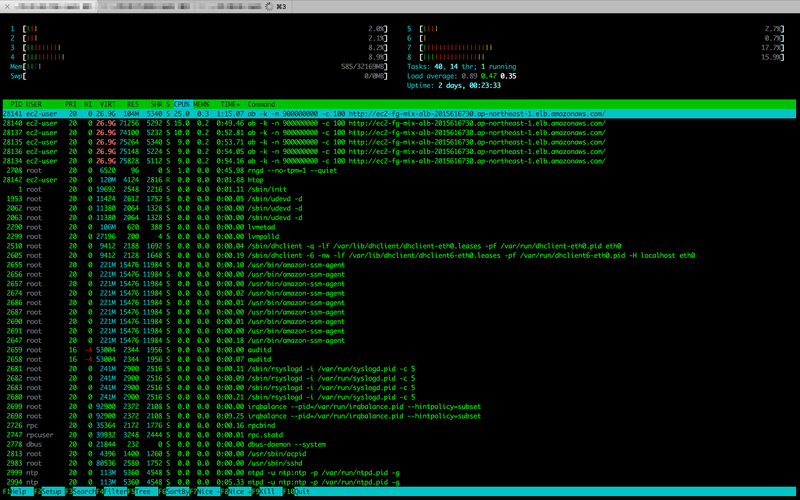Click CPU 8 usage meter bar
The width and height of the screenshot is (800, 500).
coord(602,57)
